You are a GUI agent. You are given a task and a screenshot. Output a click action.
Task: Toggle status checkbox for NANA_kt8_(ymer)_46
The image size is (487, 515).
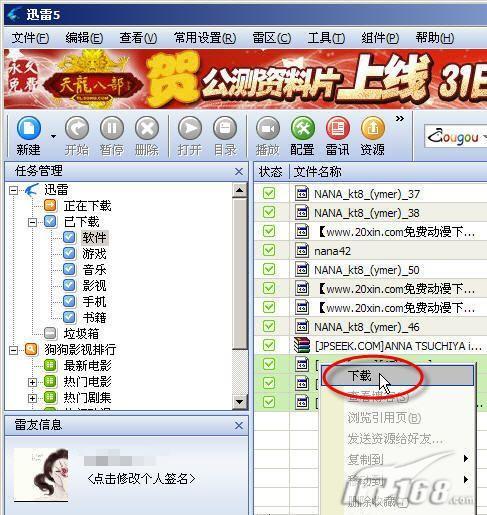269,326
